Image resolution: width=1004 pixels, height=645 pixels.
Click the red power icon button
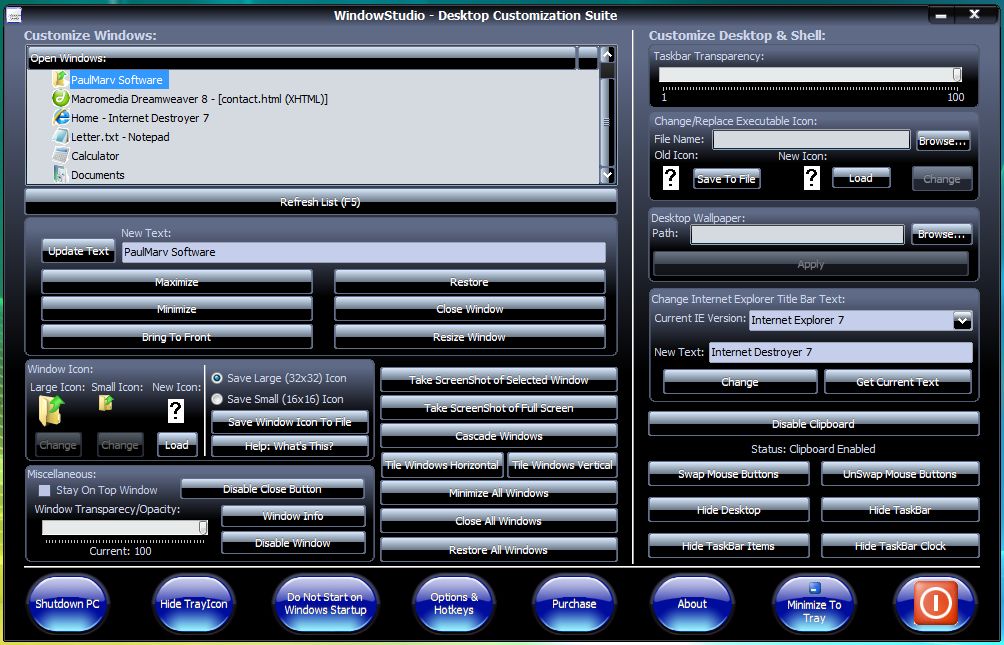pyautogui.click(x=935, y=603)
